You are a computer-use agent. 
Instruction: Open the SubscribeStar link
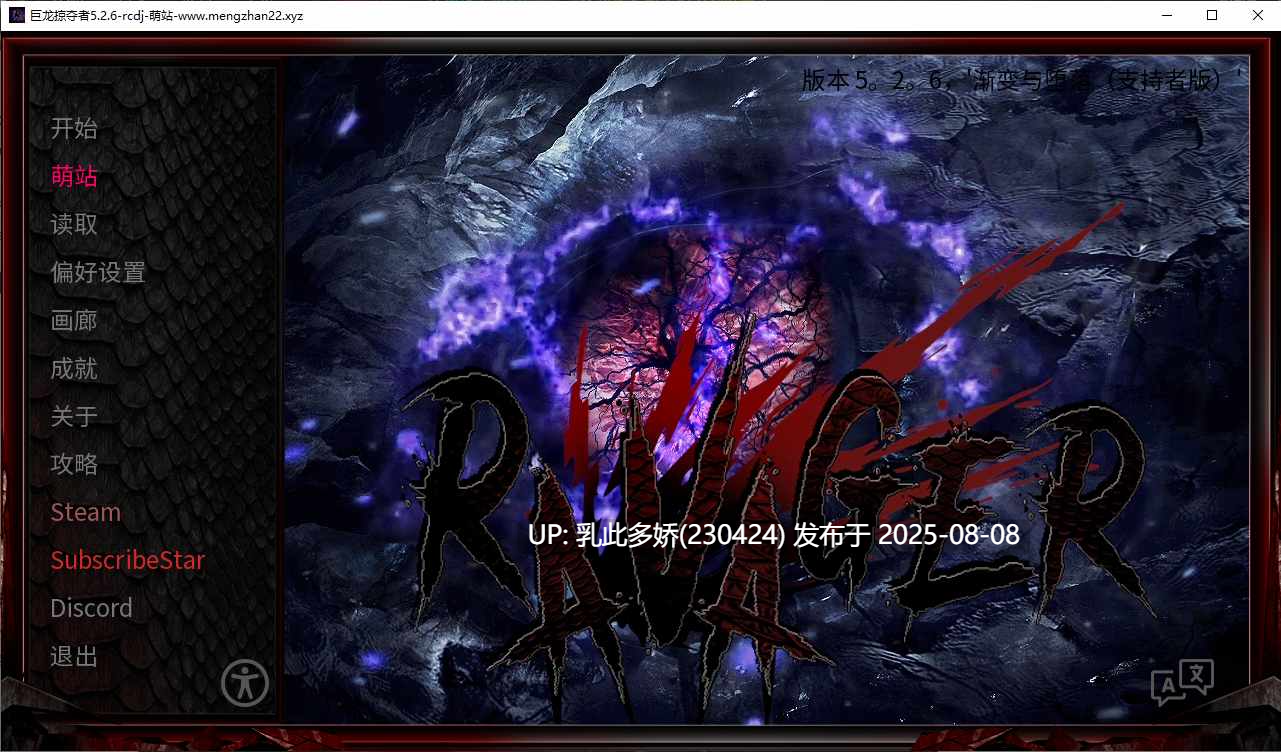pos(128,560)
